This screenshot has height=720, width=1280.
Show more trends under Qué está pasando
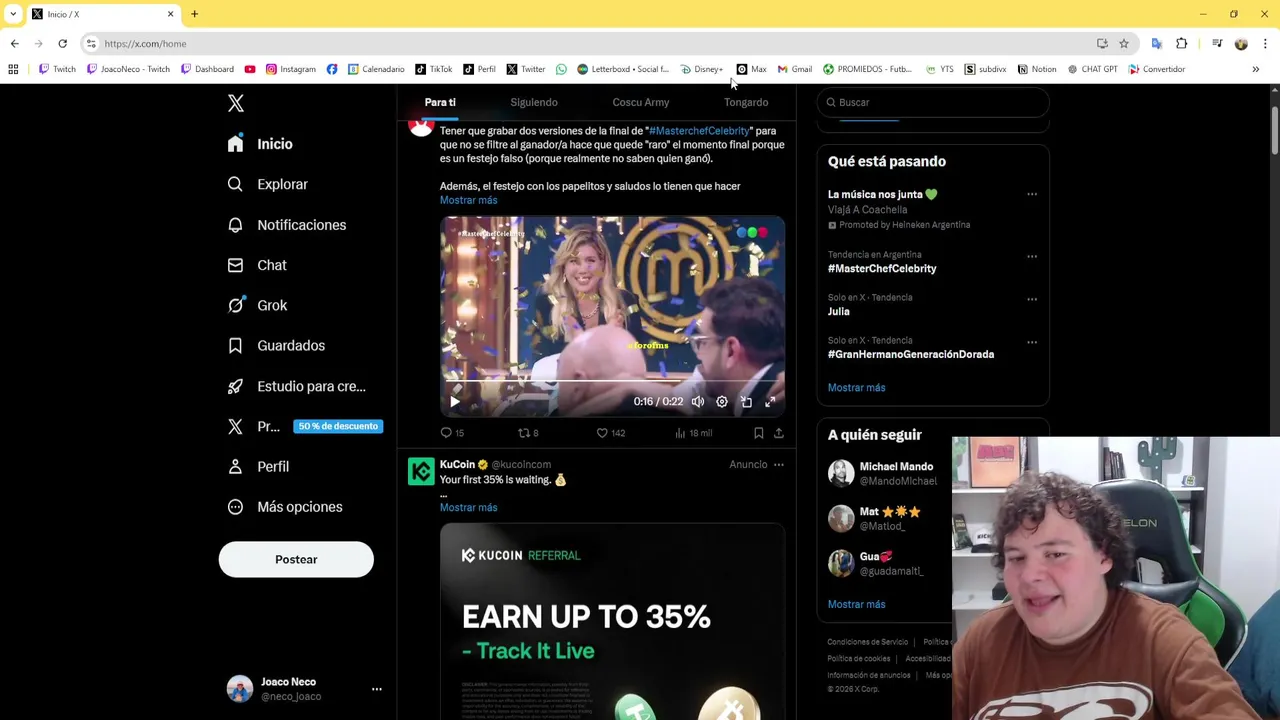856,387
